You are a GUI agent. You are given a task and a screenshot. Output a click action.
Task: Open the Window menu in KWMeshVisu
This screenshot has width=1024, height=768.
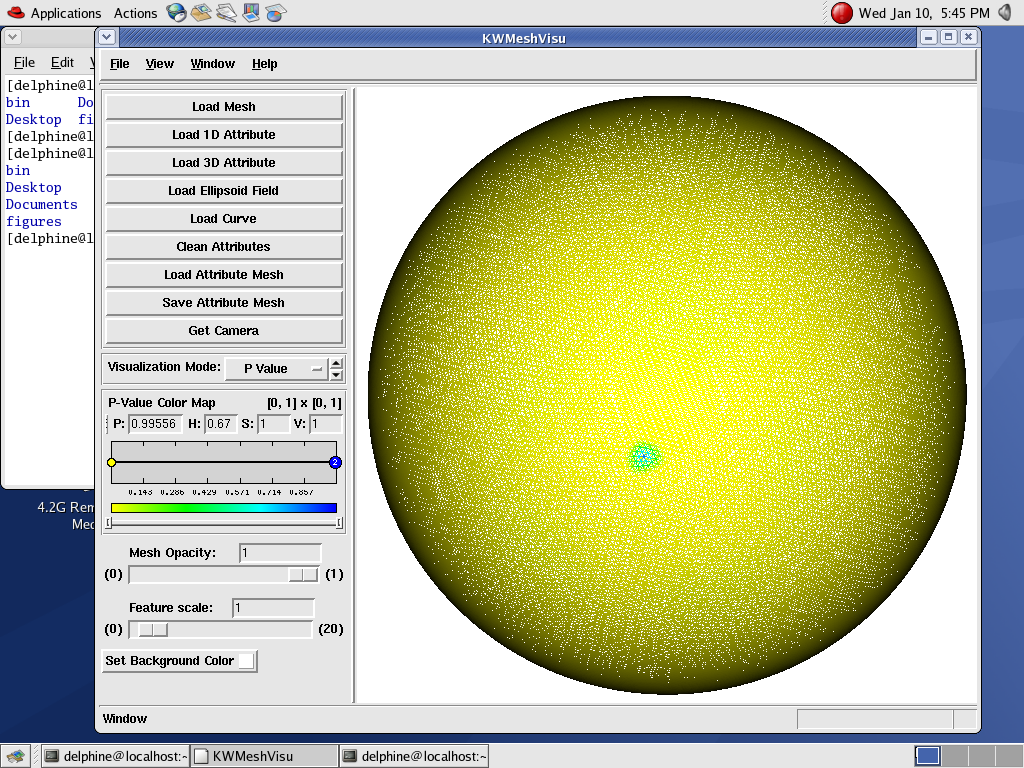tap(212, 64)
